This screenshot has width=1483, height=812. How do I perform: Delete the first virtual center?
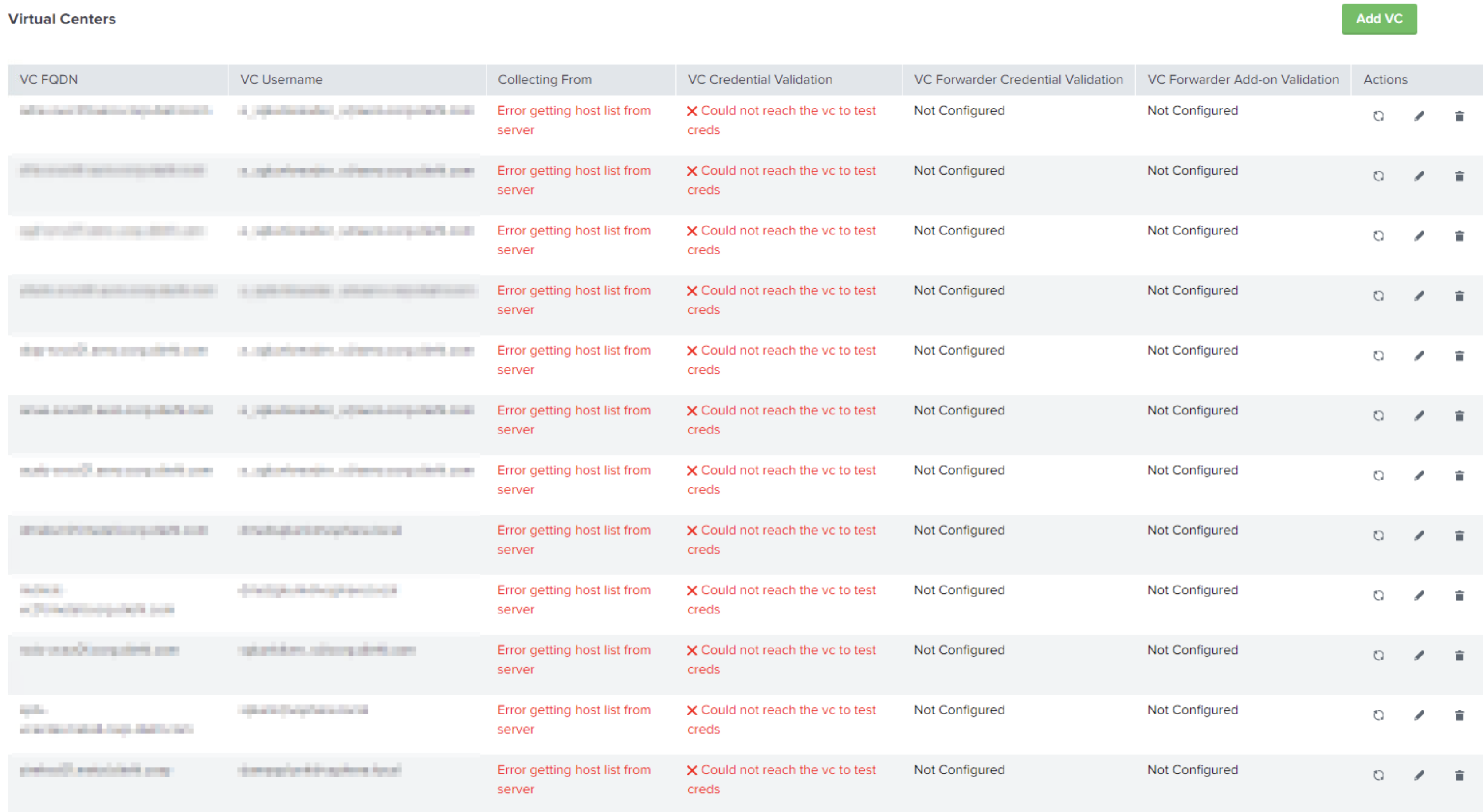(x=1460, y=116)
